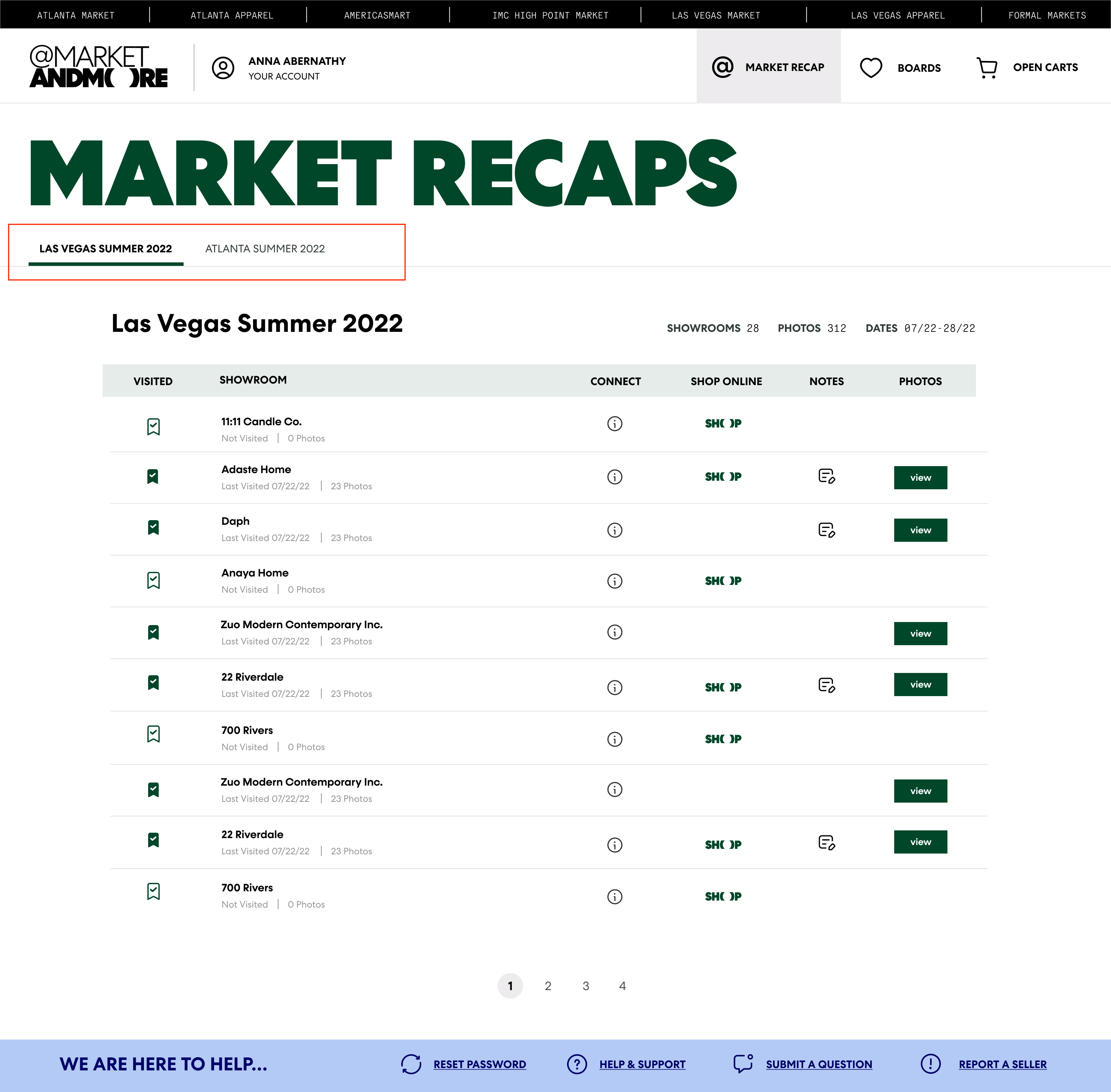Click the Help & Support question icon
Image resolution: width=1111 pixels, height=1092 pixels.
pyautogui.click(x=577, y=1064)
